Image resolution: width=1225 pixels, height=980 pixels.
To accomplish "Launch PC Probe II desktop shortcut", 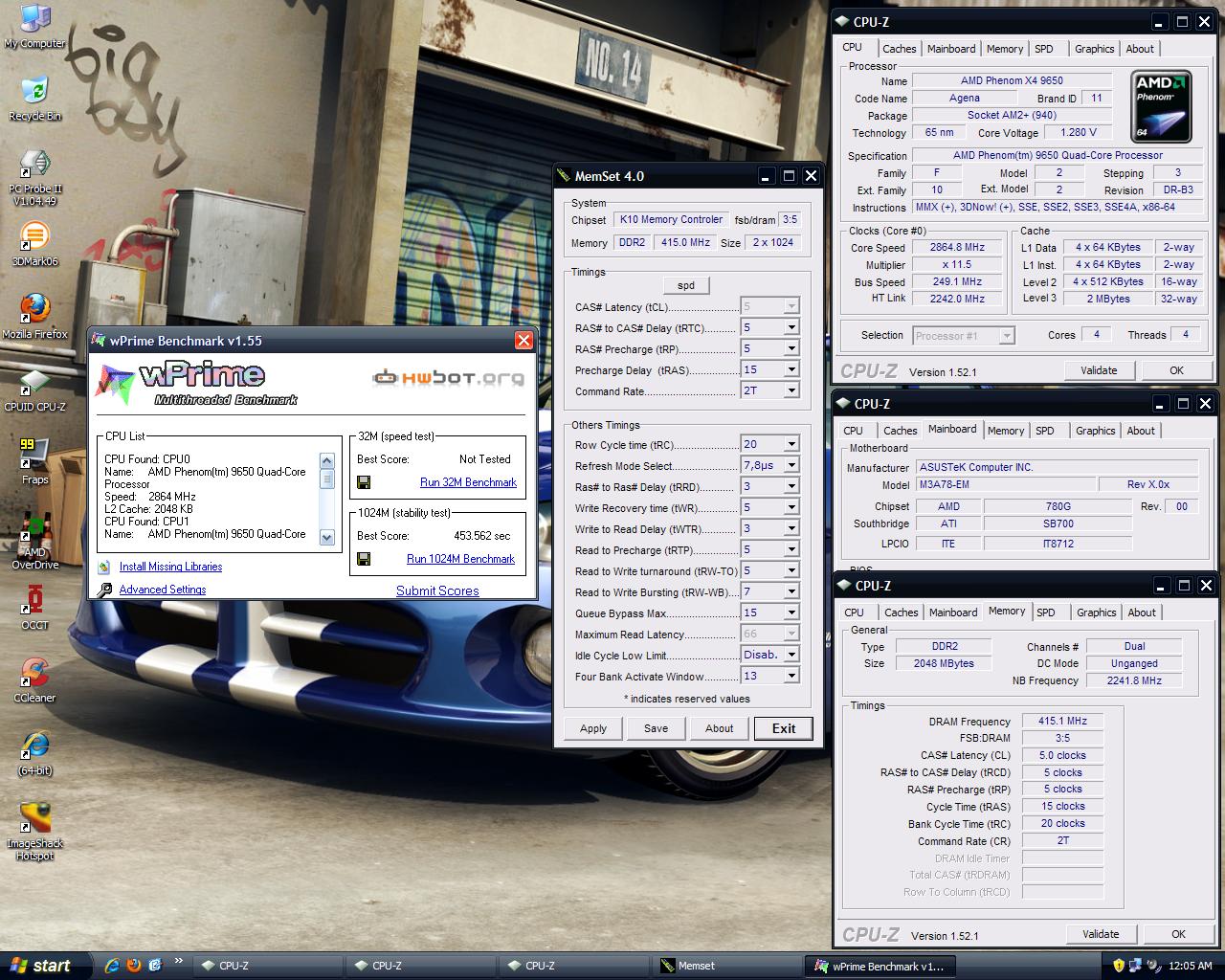I will pos(34,177).
